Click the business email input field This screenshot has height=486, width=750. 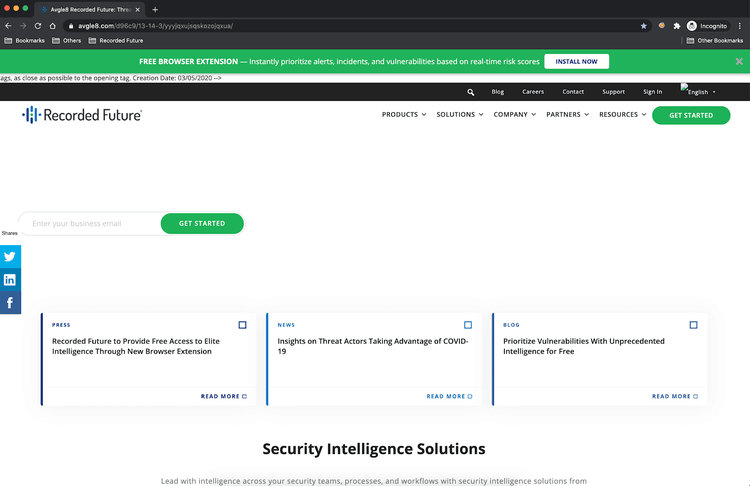point(90,223)
